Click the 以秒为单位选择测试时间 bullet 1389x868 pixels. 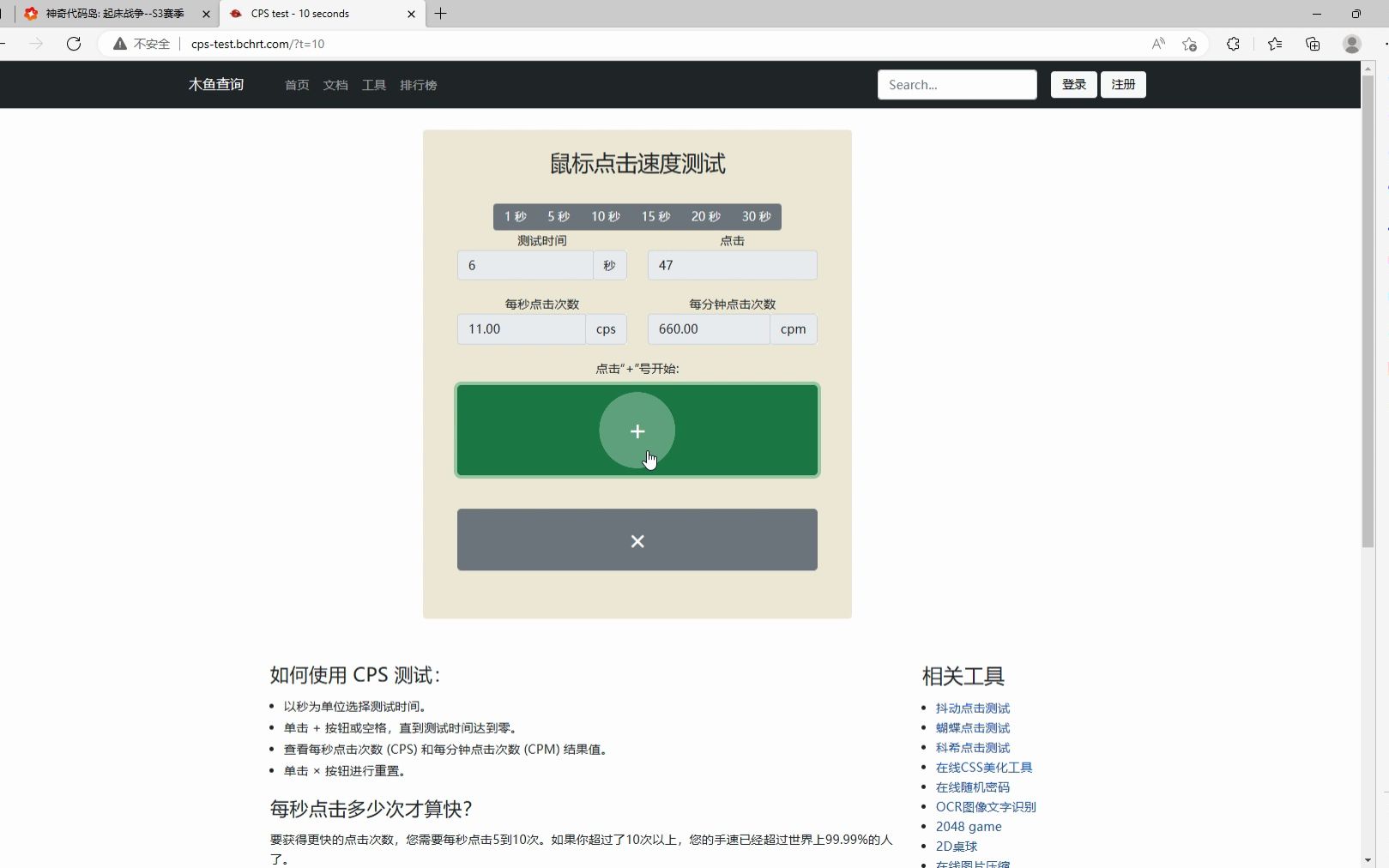click(x=355, y=707)
